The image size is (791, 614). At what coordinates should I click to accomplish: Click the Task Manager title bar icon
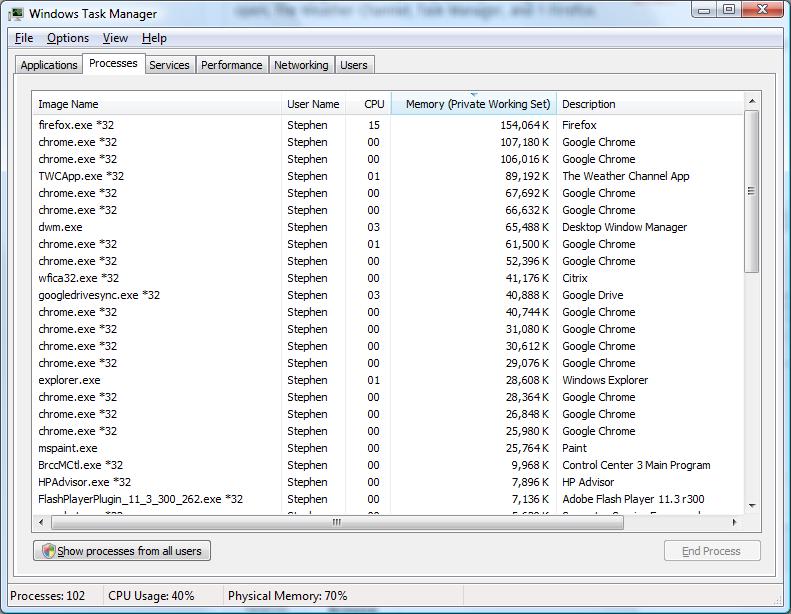pos(17,11)
